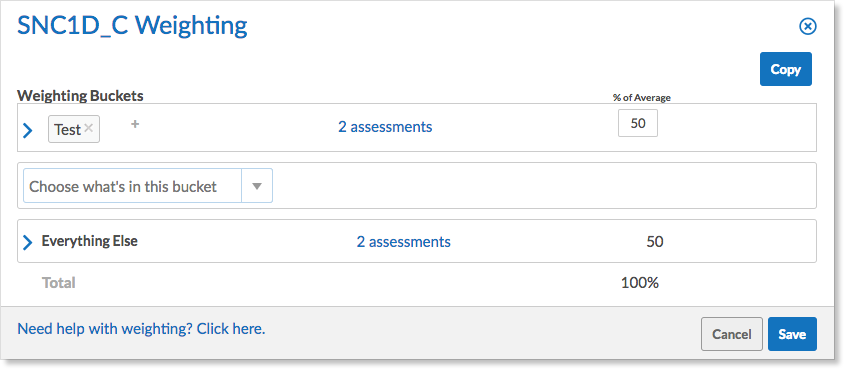This screenshot has width=845, height=370.
Task: Click the 100% total value
Action: (640, 283)
